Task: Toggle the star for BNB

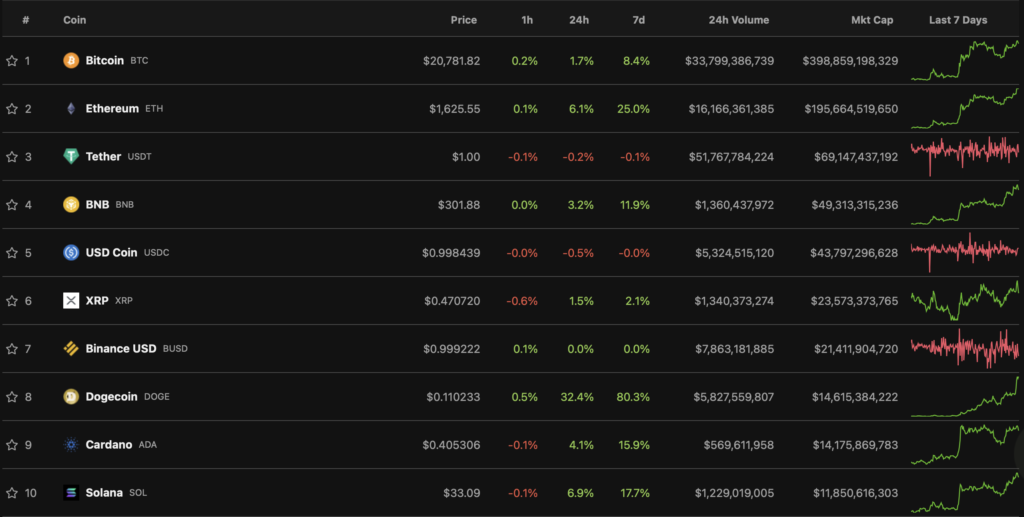Action: 12,204
